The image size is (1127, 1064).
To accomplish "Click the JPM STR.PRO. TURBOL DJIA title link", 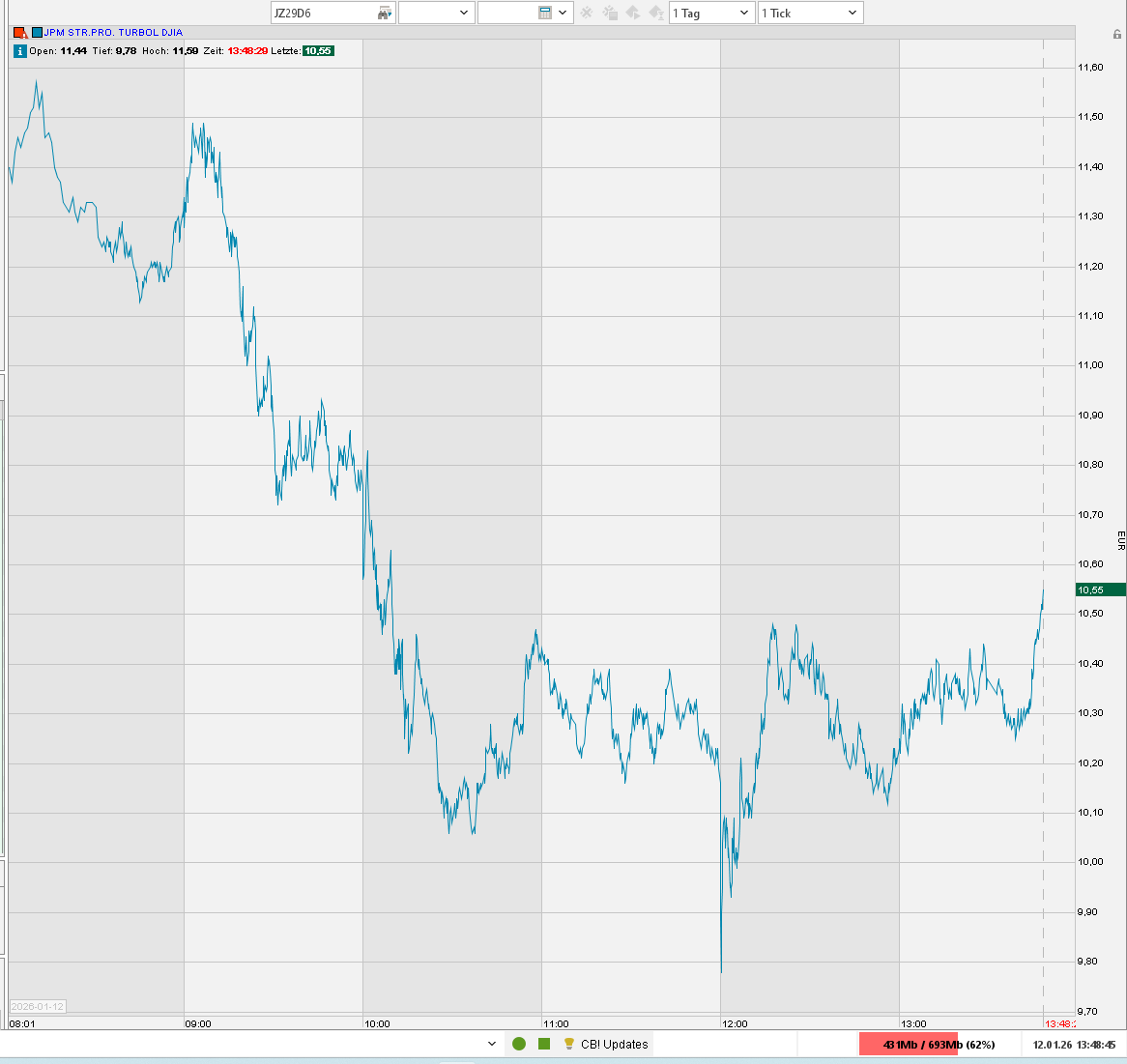I will (x=113, y=33).
